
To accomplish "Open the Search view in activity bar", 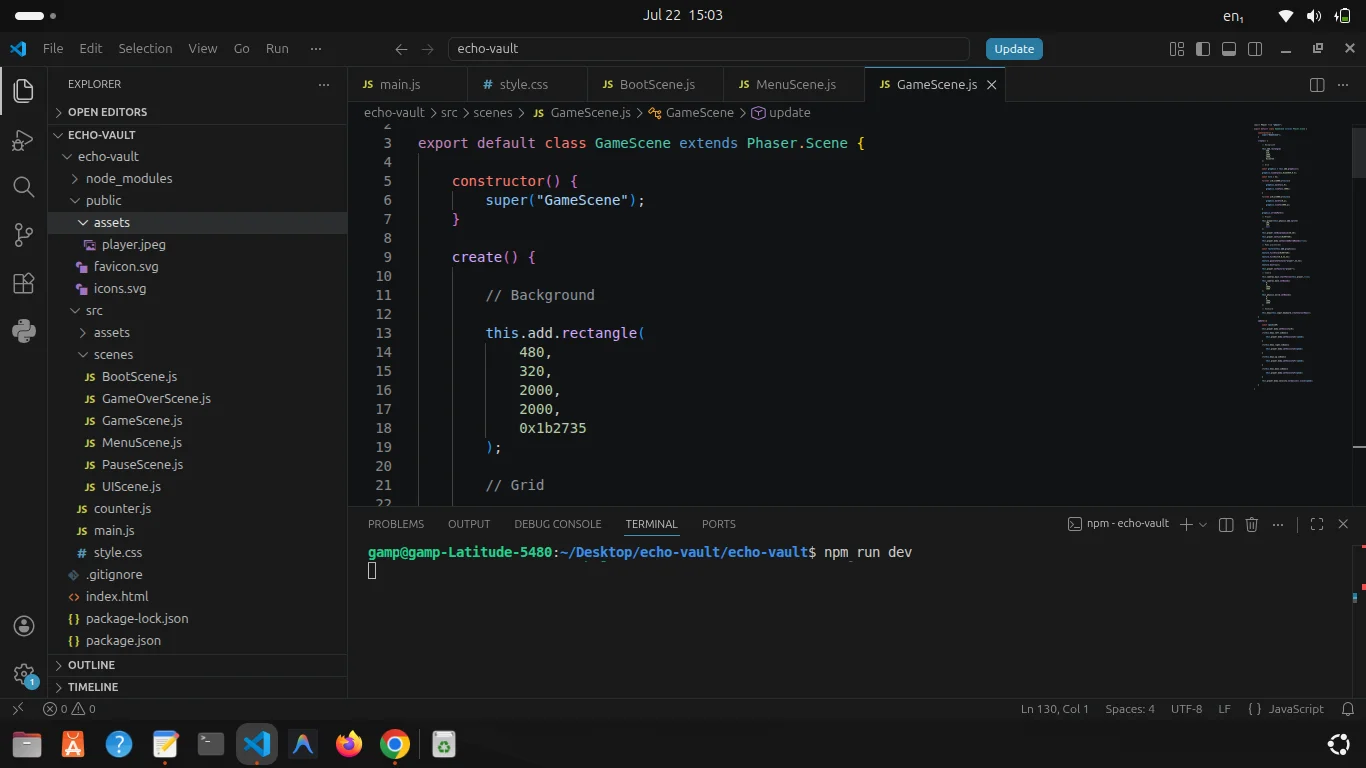I will click(x=24, y=187).
